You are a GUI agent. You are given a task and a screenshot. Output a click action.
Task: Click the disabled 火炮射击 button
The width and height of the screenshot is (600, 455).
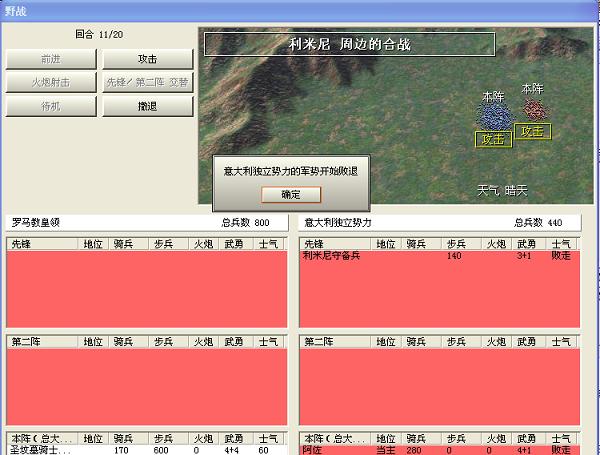[x=51, y=82]
